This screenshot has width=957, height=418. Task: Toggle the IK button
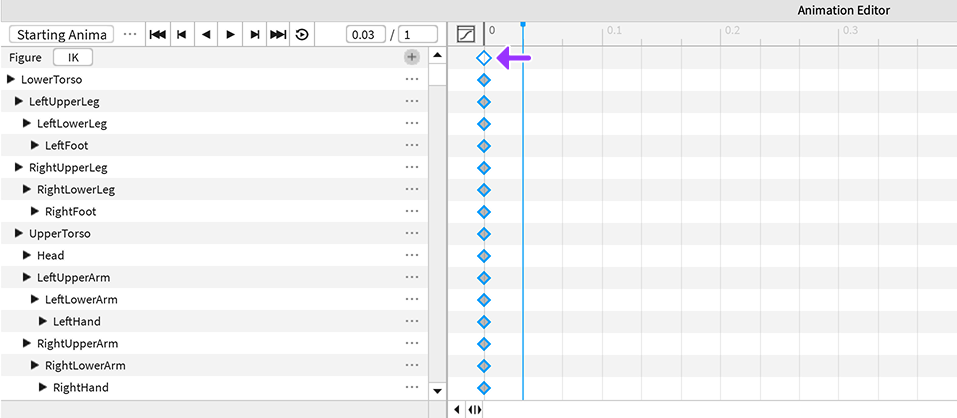tap(73, 57)
